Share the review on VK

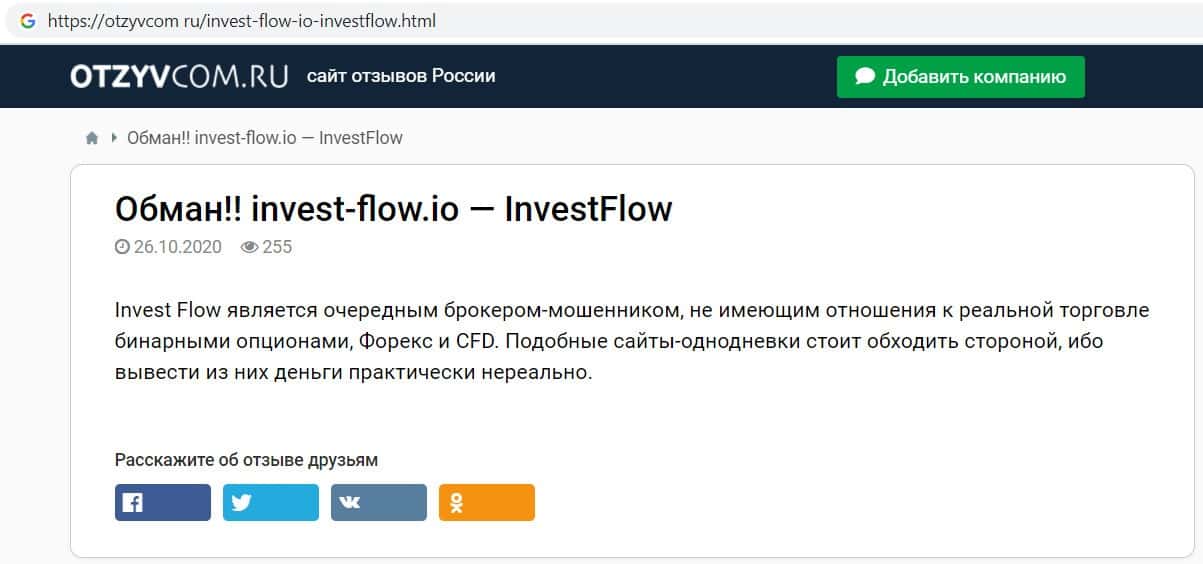379,503
